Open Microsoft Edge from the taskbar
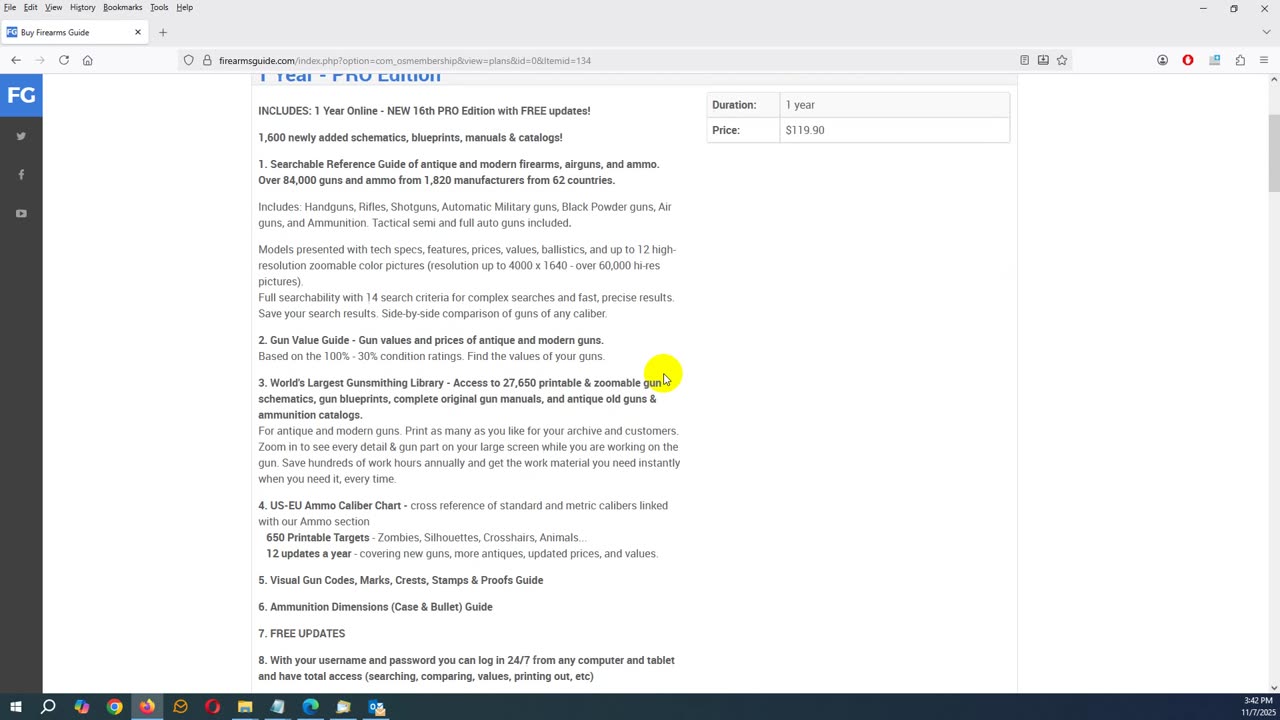This screenshot has height=720, width=1280. point(310,707)
